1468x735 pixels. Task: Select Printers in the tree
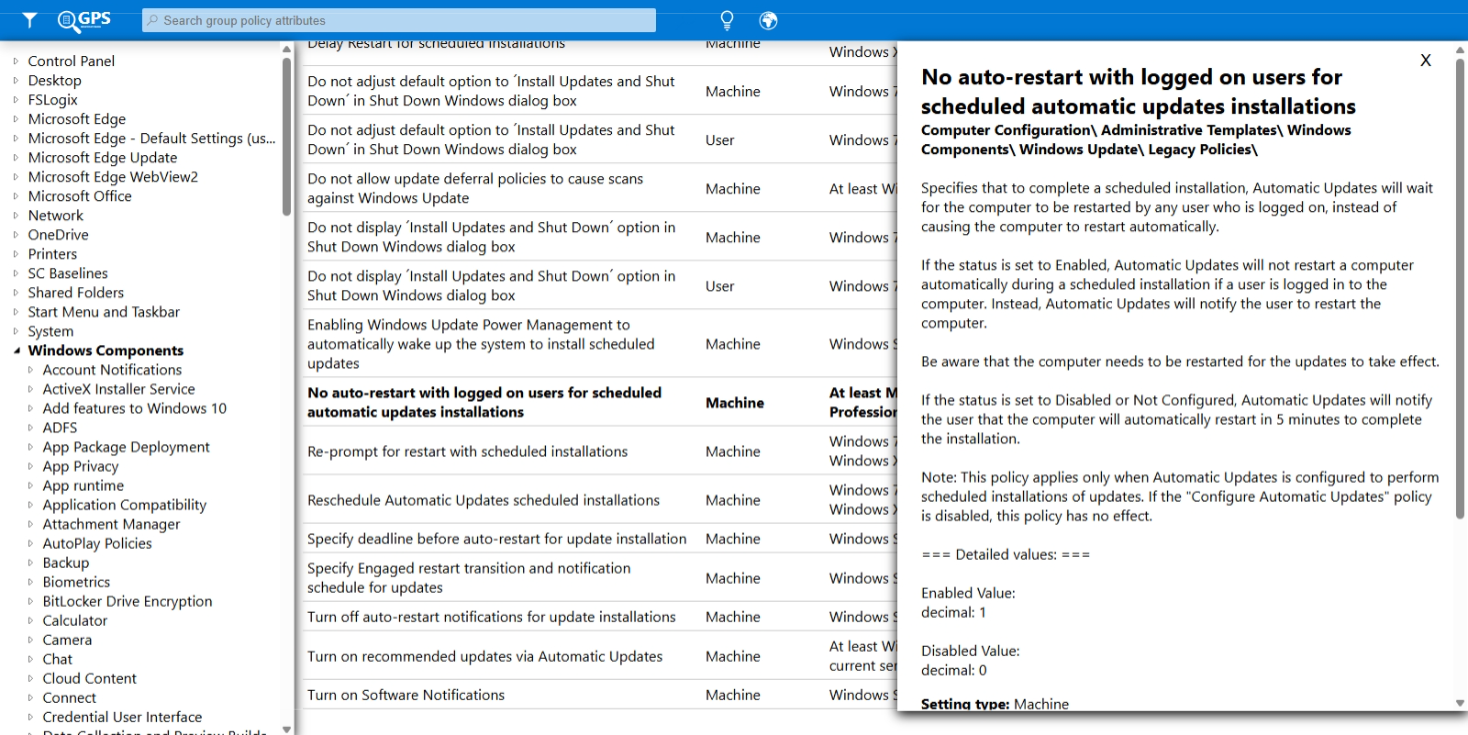click(x=52, y=254)
